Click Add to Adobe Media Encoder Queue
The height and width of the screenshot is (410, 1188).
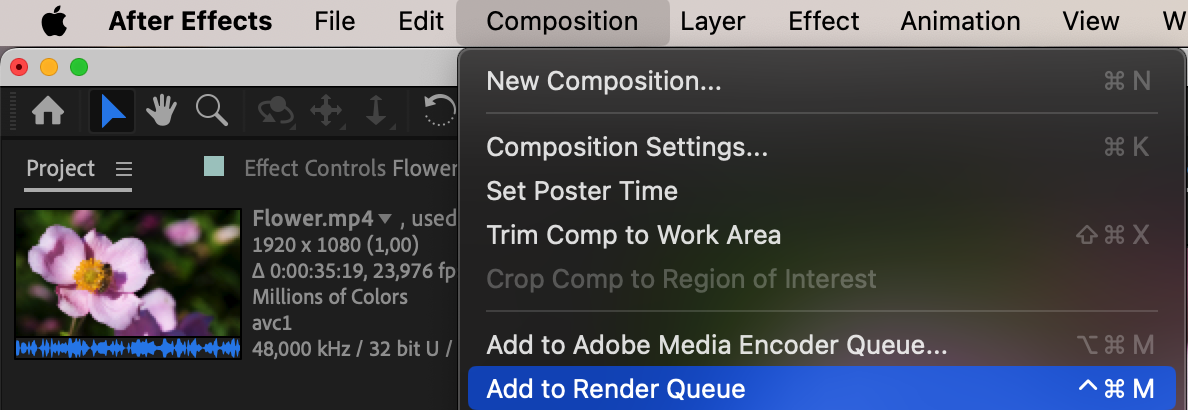(716, 346)
